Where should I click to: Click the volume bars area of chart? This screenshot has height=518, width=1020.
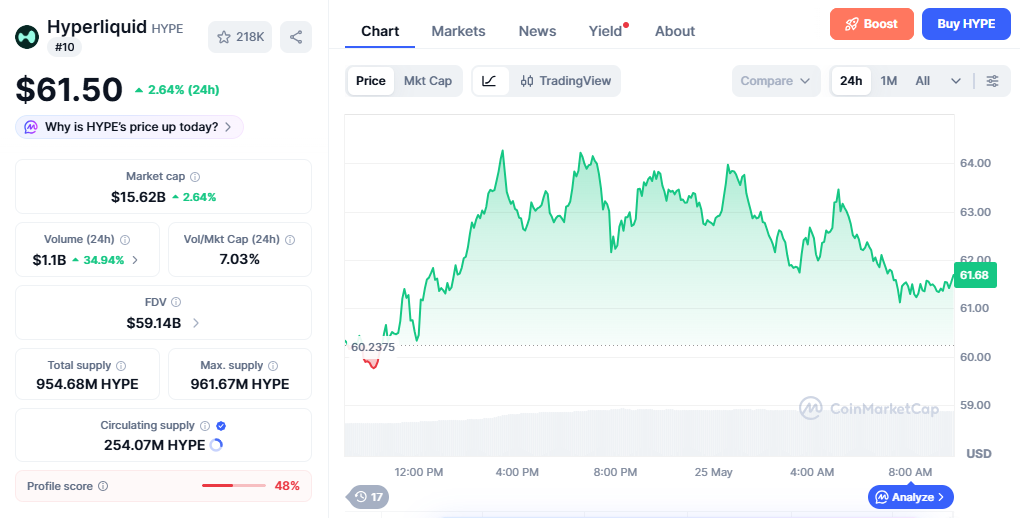tap(649, 433)
